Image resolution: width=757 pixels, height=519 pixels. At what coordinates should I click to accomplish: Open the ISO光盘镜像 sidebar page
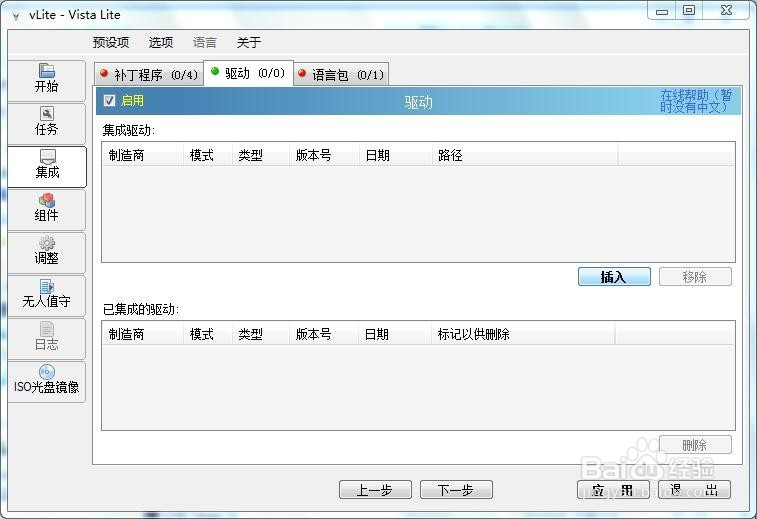pos(46,381)
